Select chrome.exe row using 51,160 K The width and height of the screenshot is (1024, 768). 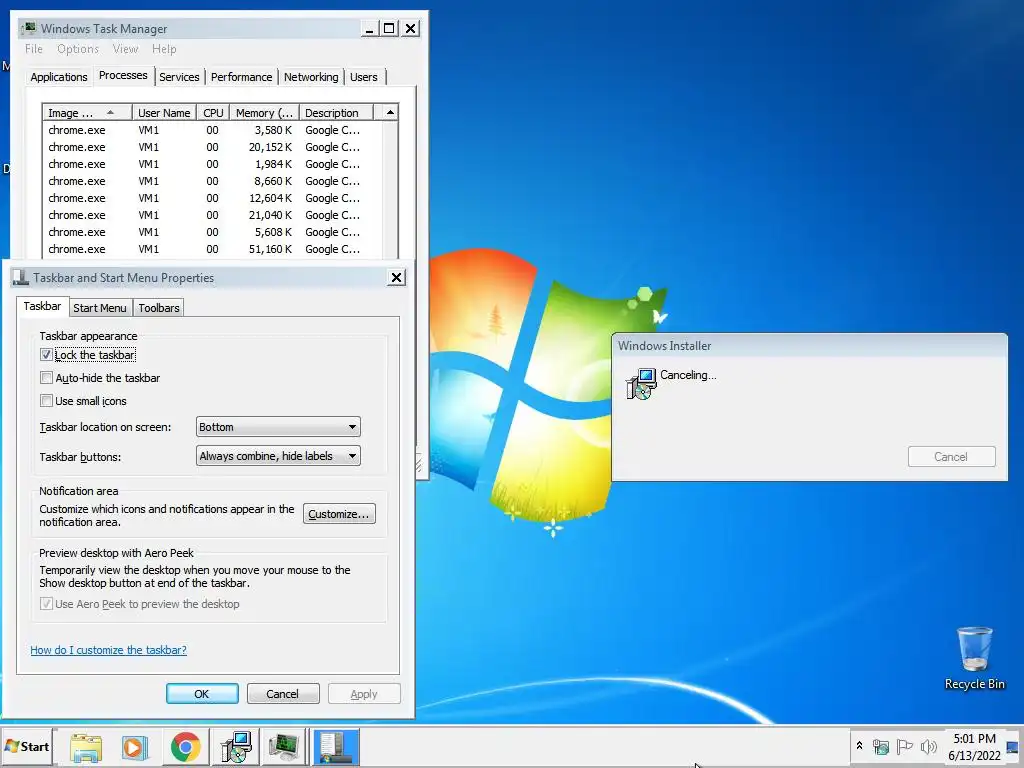click(x=212, y=249)
